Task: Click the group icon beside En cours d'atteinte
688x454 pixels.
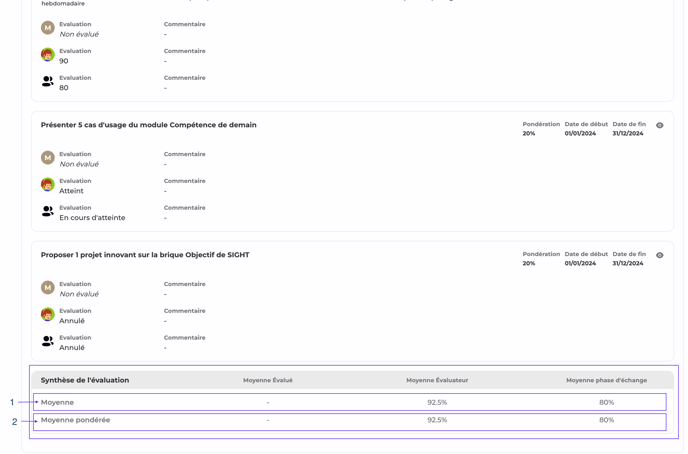Action: (47, 212)
